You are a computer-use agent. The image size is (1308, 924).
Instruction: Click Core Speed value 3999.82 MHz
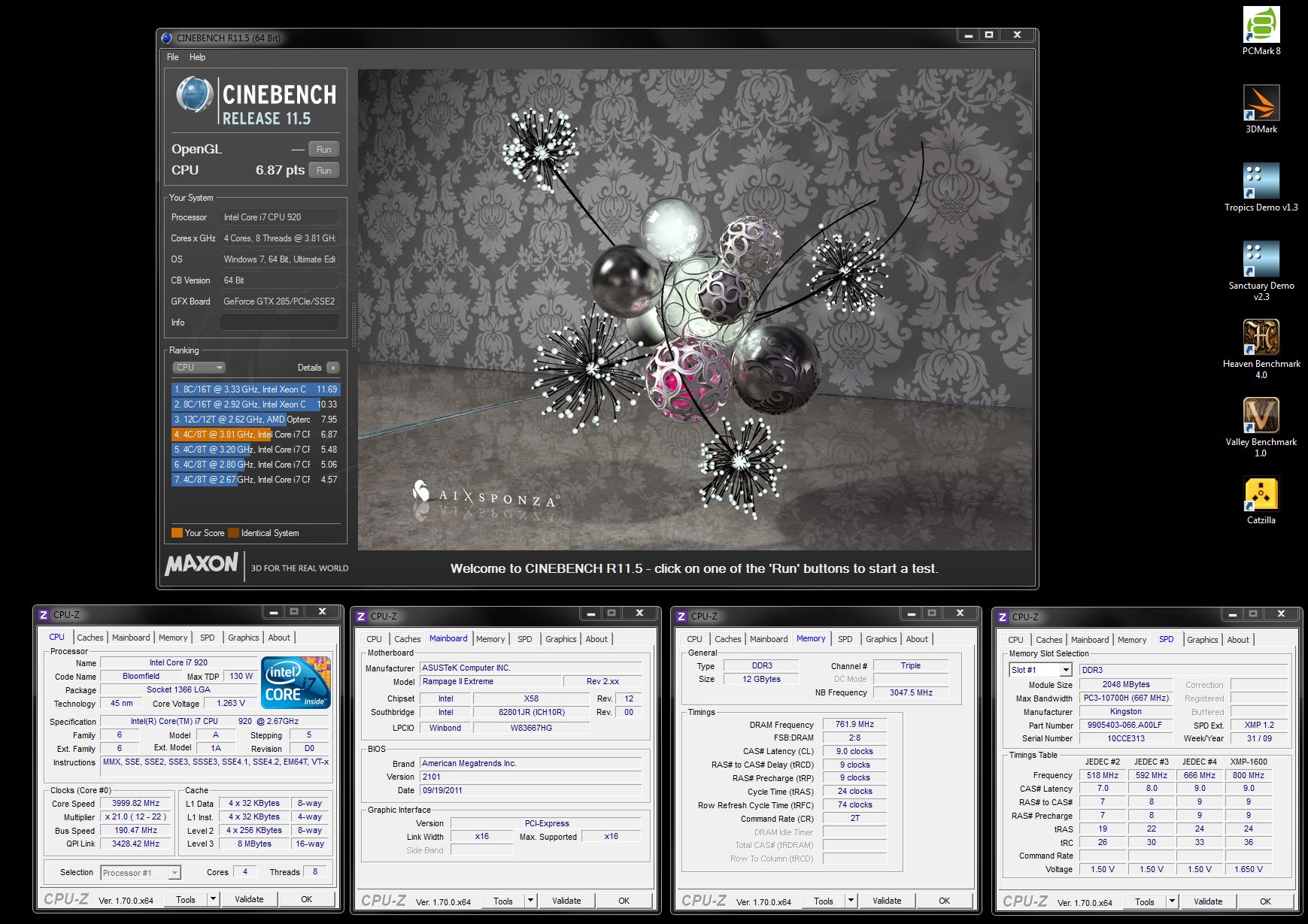[x=136, y=803]
